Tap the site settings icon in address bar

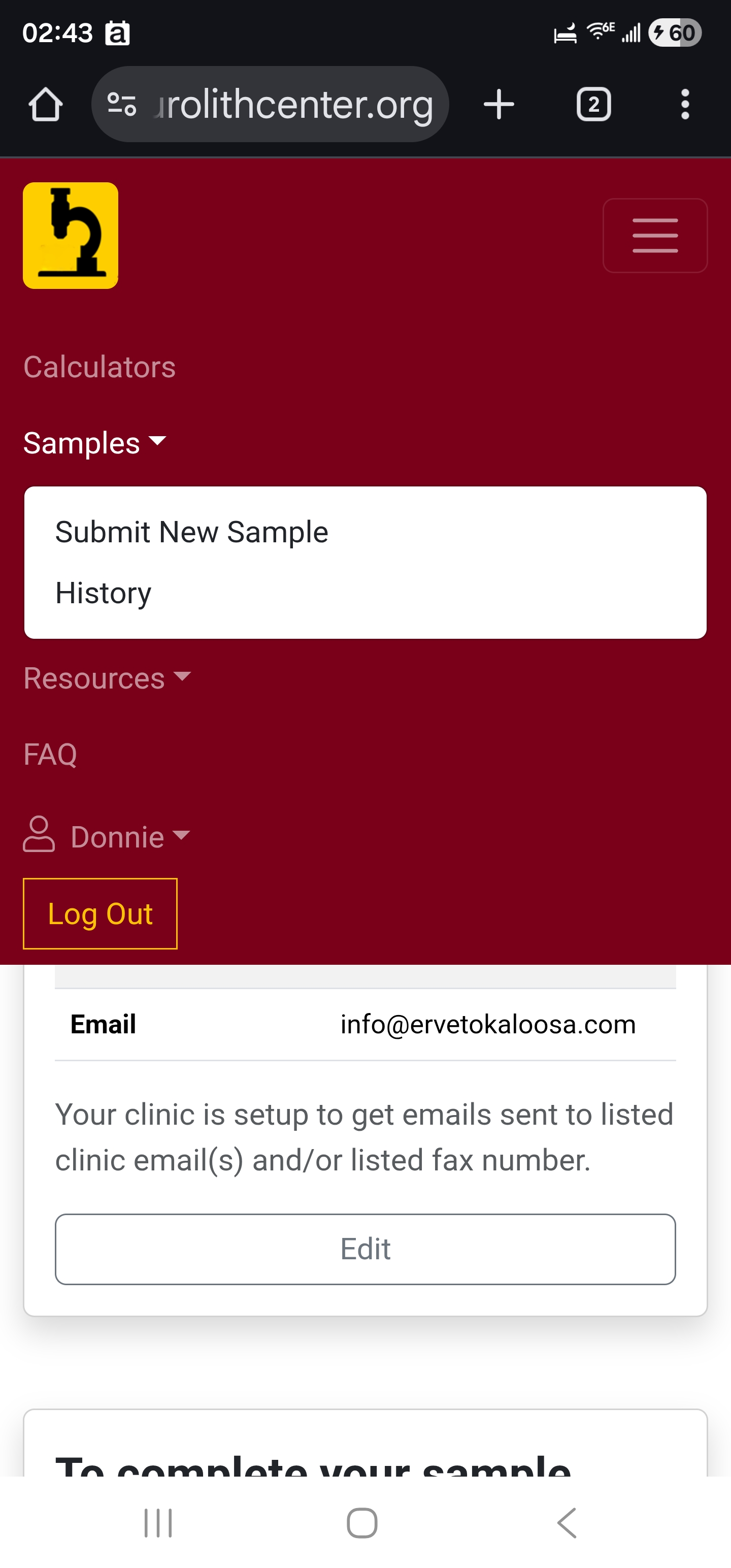[122, 105]
